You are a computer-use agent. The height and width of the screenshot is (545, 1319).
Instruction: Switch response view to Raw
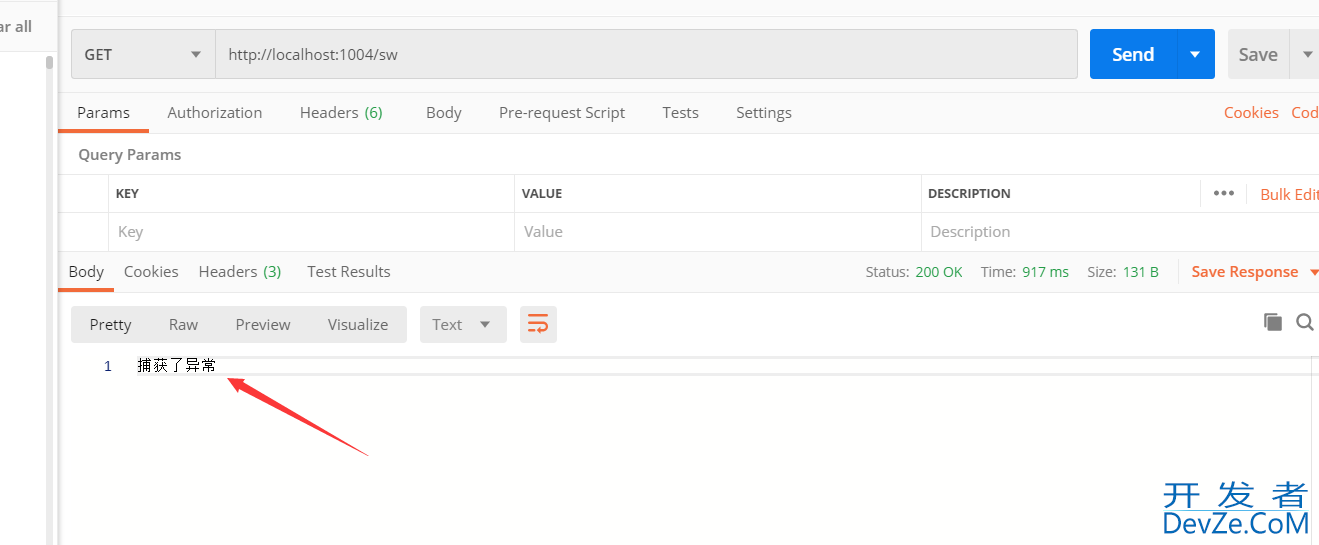[183, 324]
